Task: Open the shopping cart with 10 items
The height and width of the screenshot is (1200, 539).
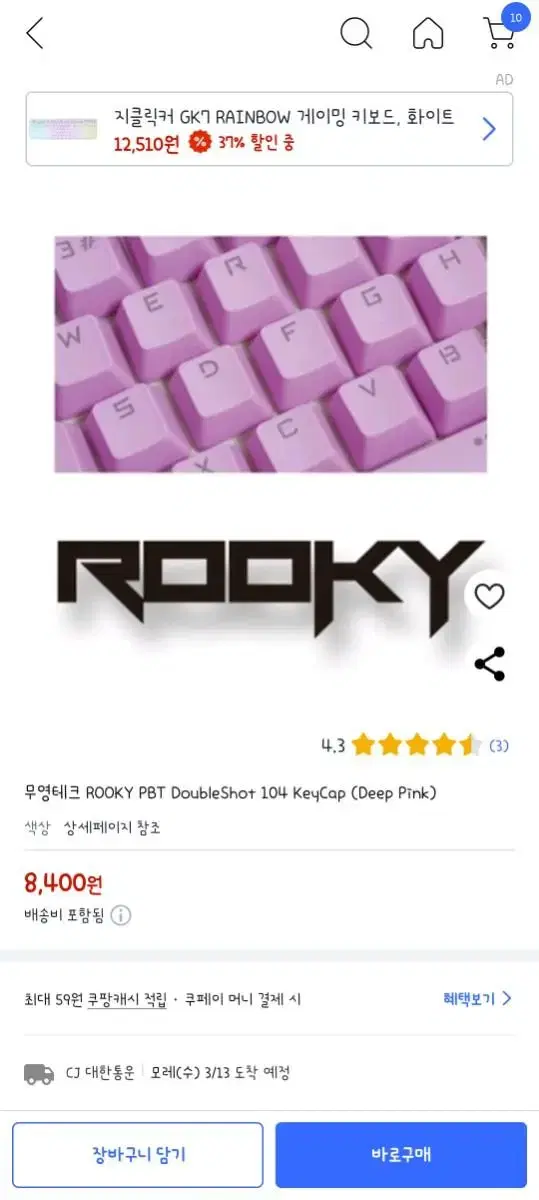Action: [500, 34]
